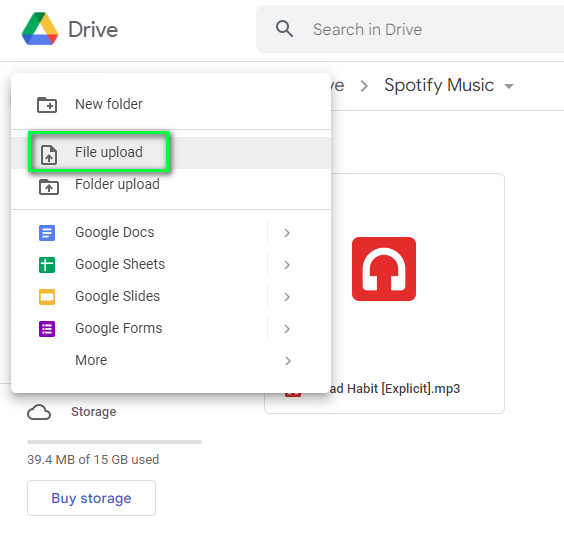Click the yellow Google Slides icon

point(47,297)
